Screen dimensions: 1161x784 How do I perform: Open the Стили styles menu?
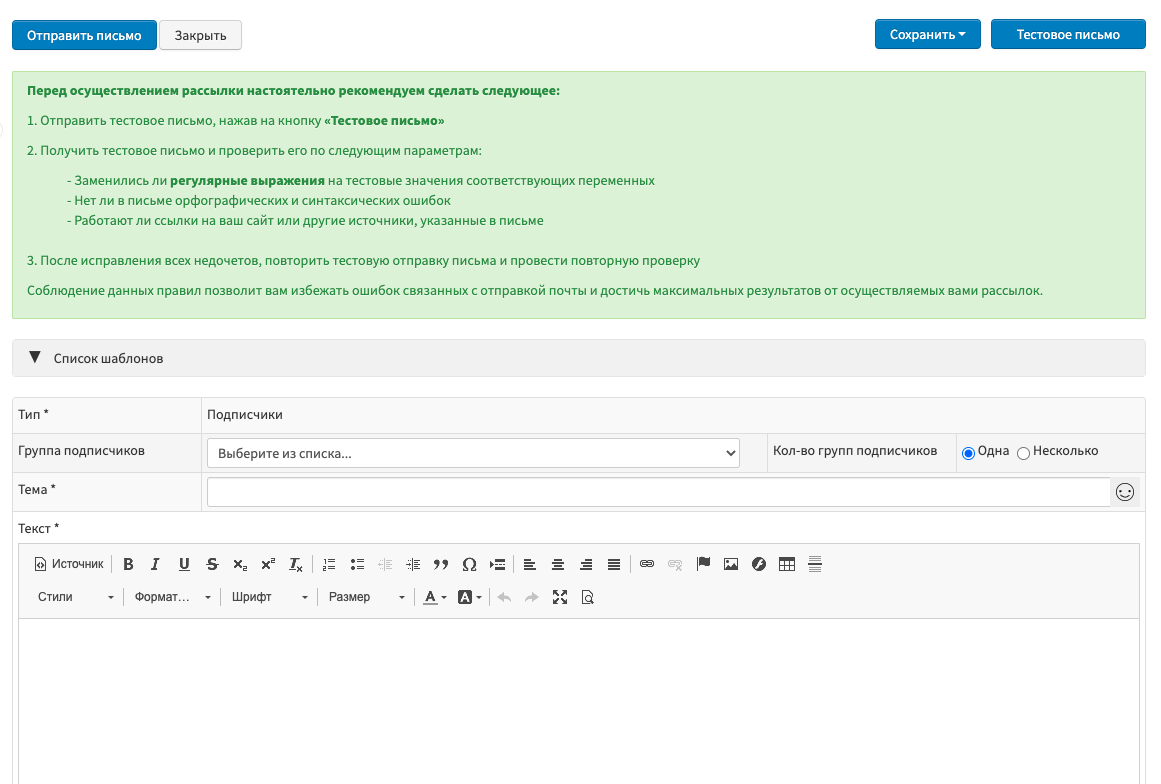click(x=75, y=597)
